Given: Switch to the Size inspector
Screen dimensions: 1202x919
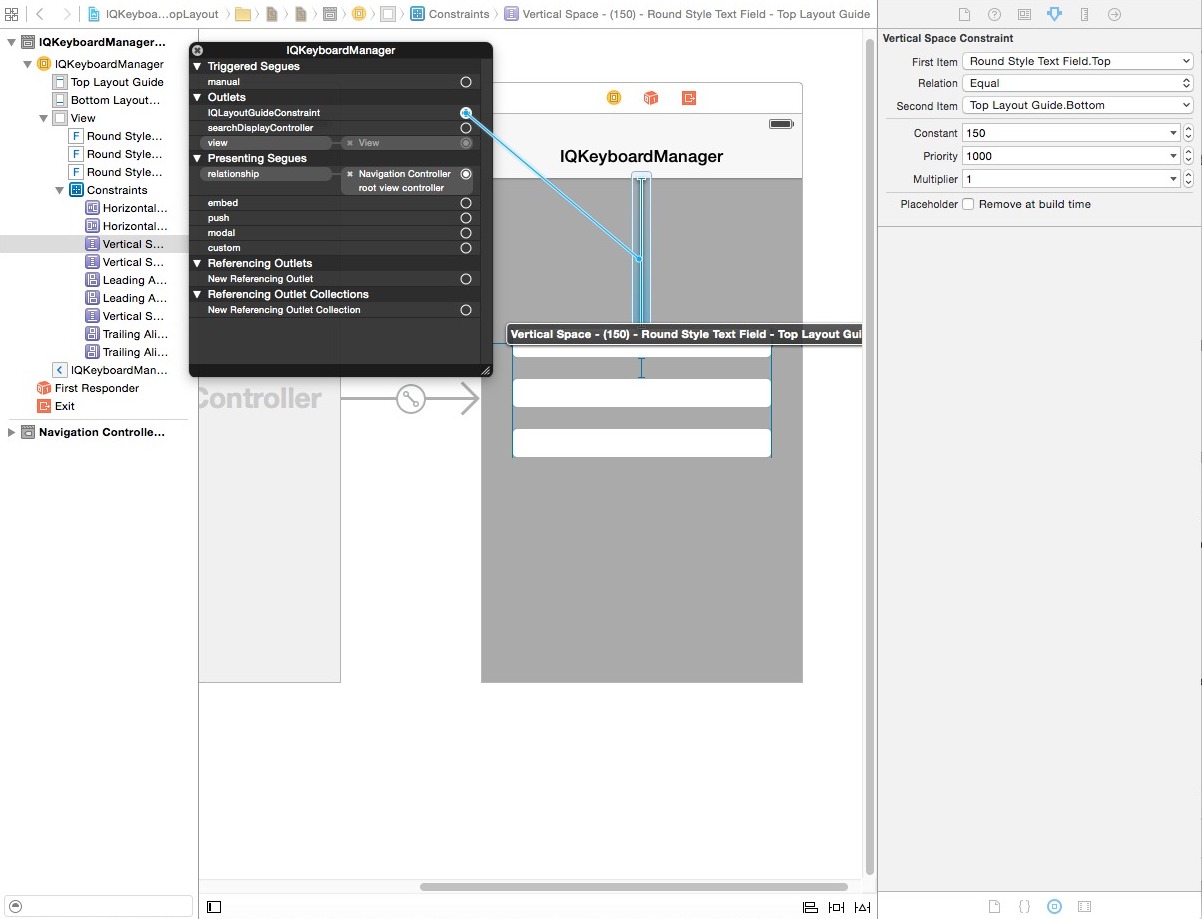Looking at the screenshot, I should [x=1084, y=15].
